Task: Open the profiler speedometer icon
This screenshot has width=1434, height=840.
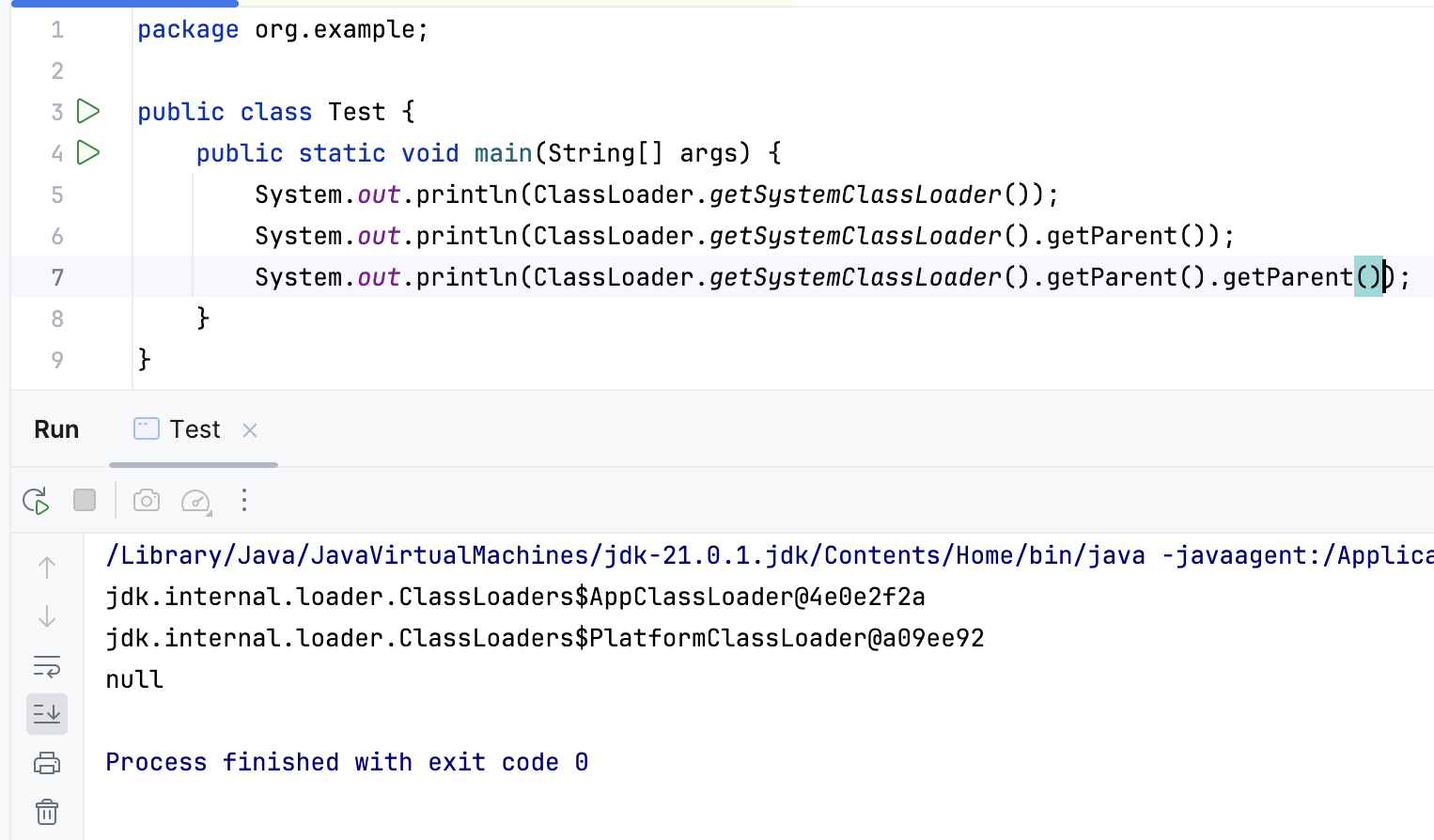Action: [x=196, y=501]
